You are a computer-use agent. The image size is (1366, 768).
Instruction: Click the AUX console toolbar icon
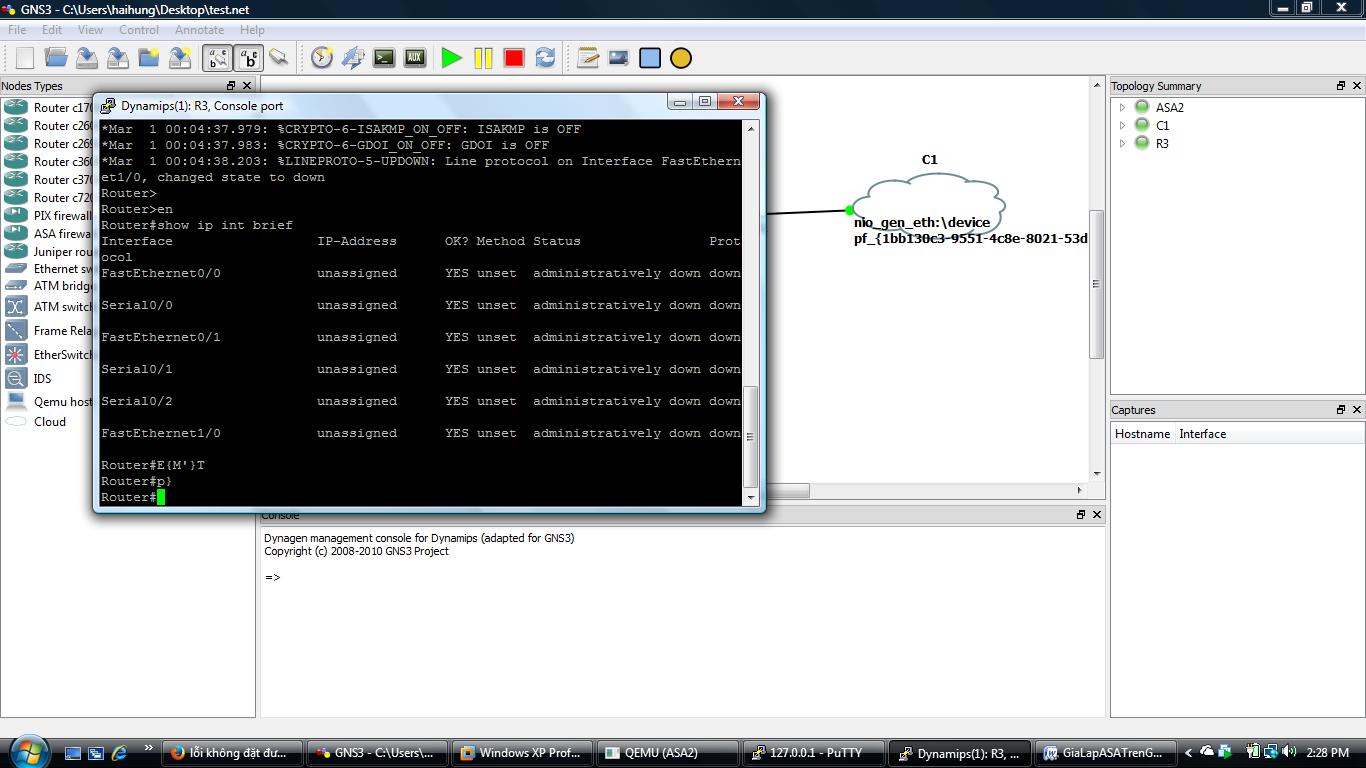click(415, 58)
